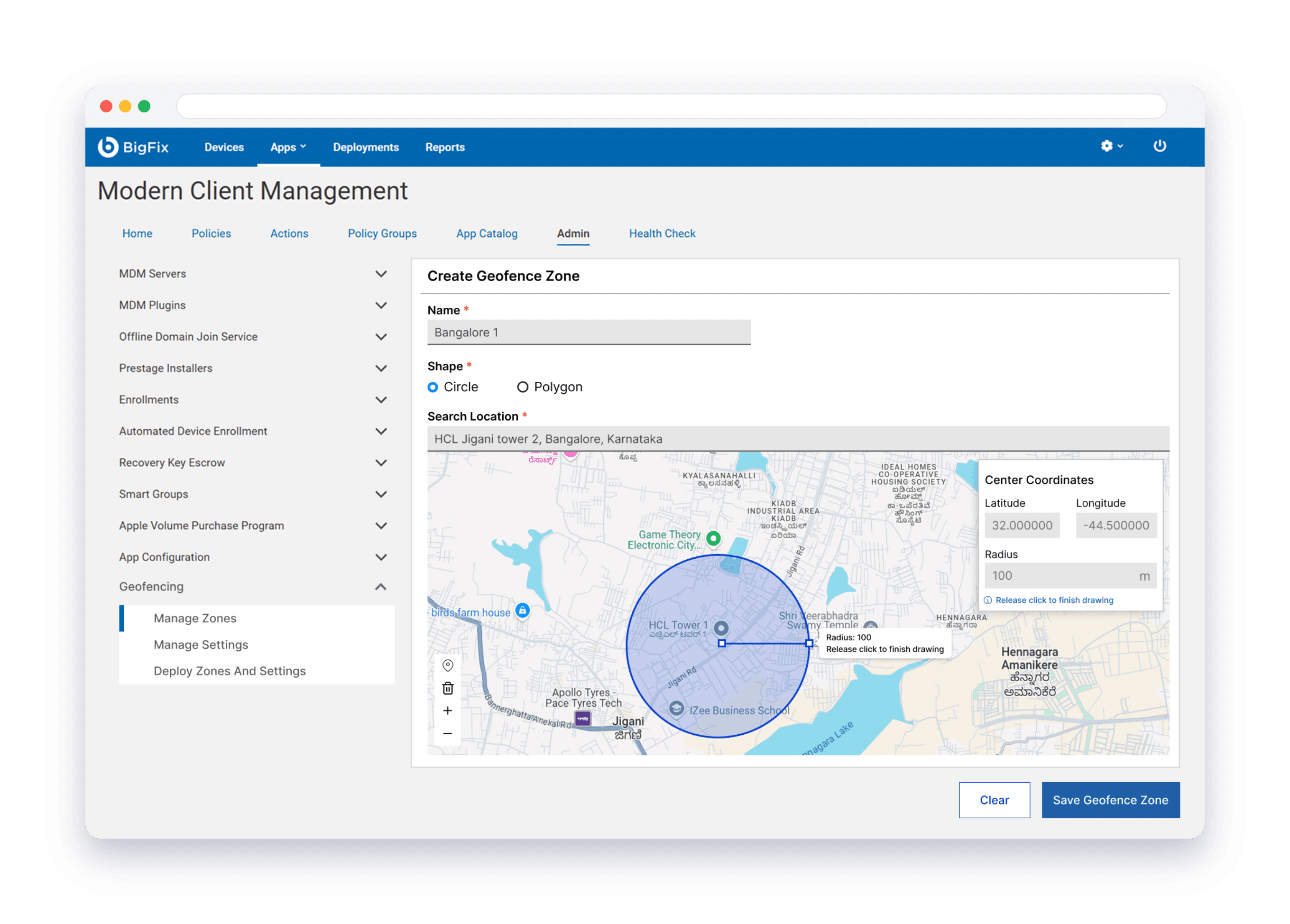This screenshot has height=924, width=1290.
Task: Click the Modern Client Management heading
Action: (252, 191)
